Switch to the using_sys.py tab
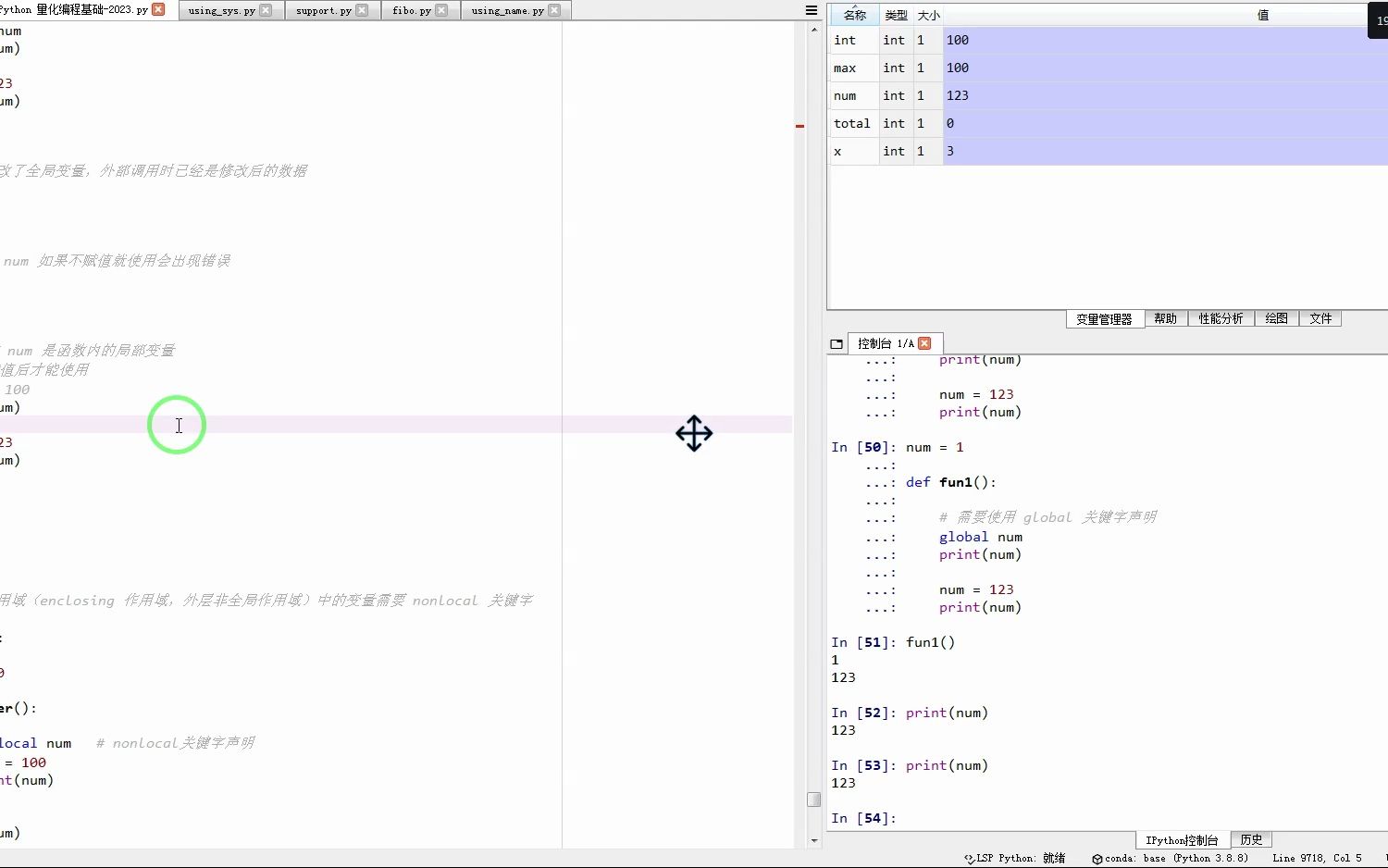The width and height of the screenshot is (1388, 868). click(222, 10)
